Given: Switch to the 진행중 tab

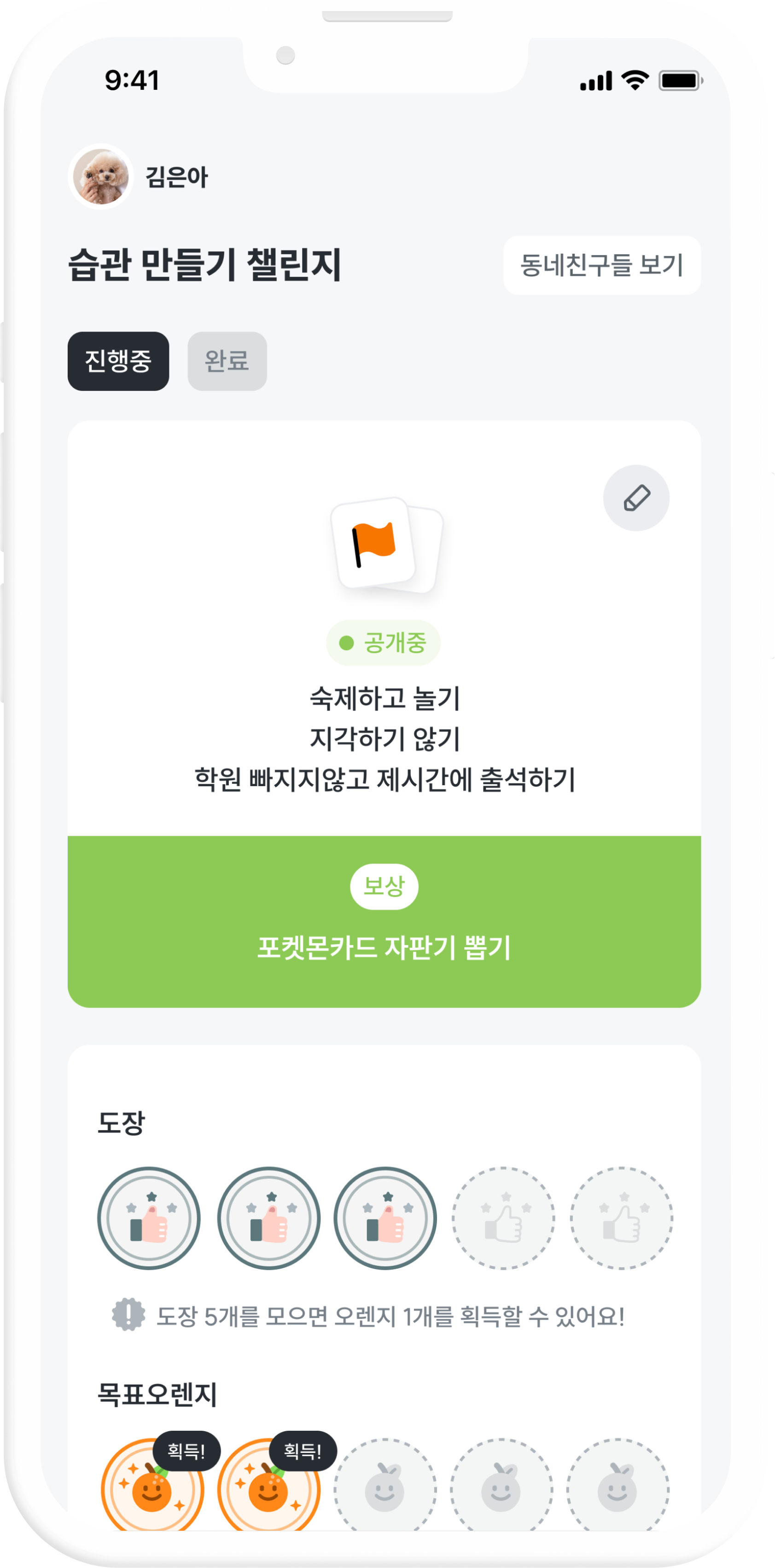Looking at the screenshot, I should (x=118, y=361).
